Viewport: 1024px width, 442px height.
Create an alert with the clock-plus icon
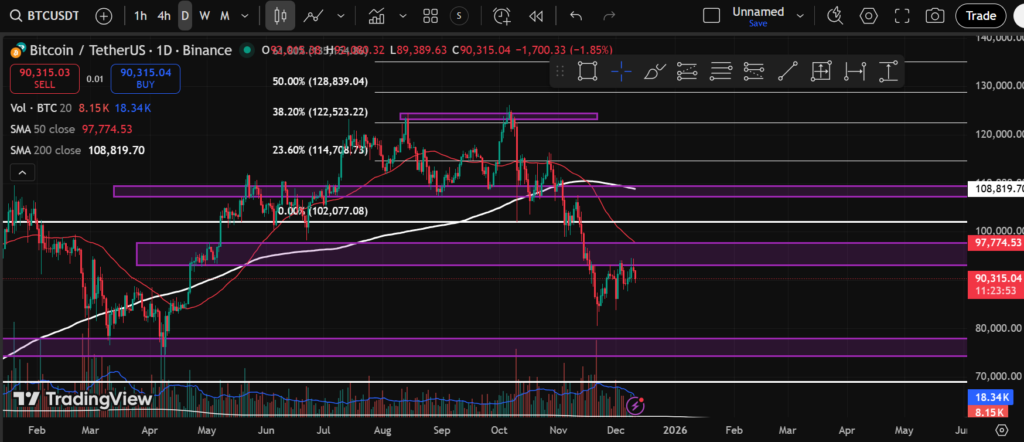click(502, 16)
